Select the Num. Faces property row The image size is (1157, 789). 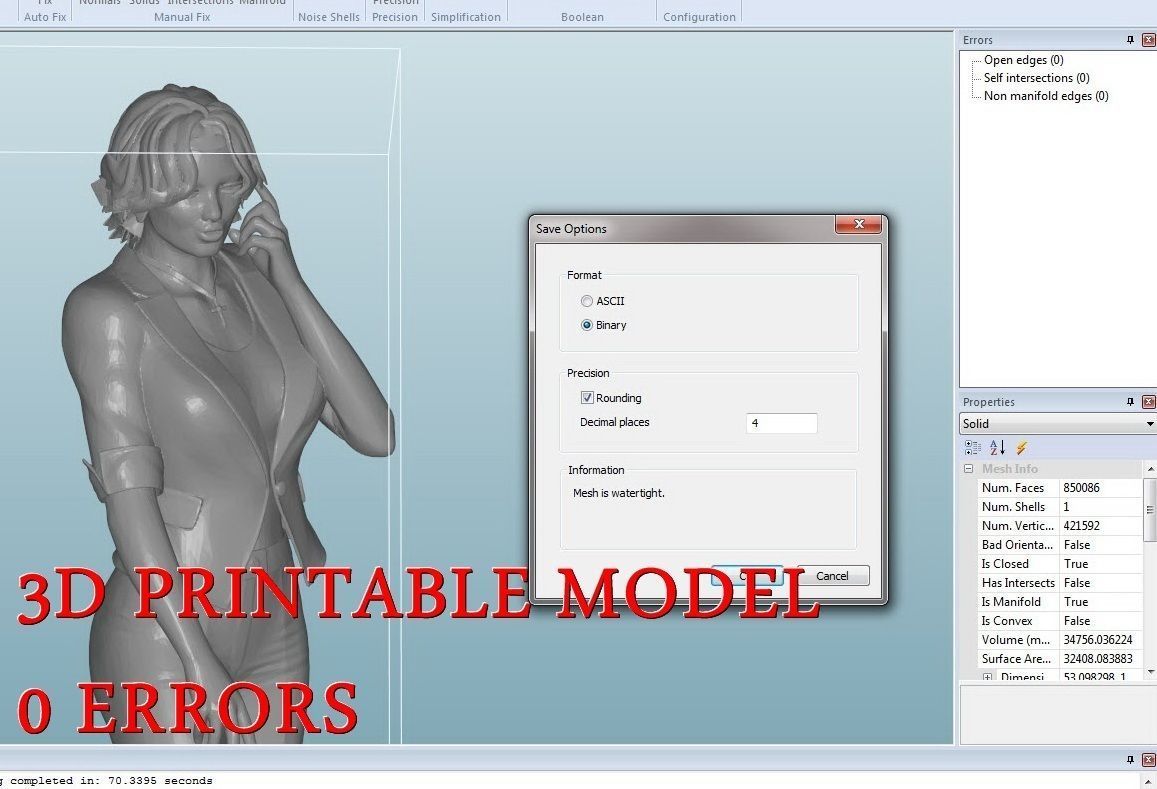click(1060, 488)
